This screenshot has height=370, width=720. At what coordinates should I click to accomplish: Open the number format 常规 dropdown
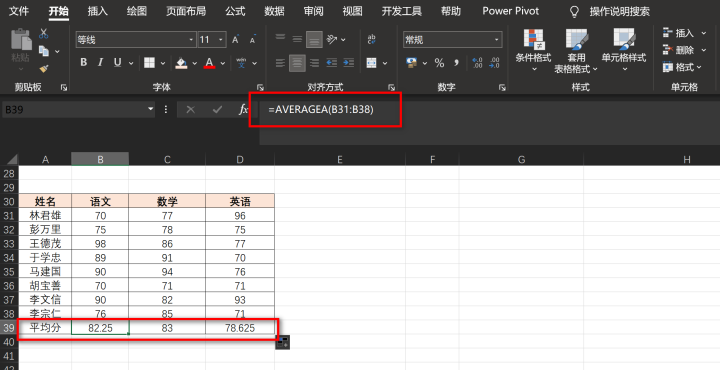pos(496,40)
